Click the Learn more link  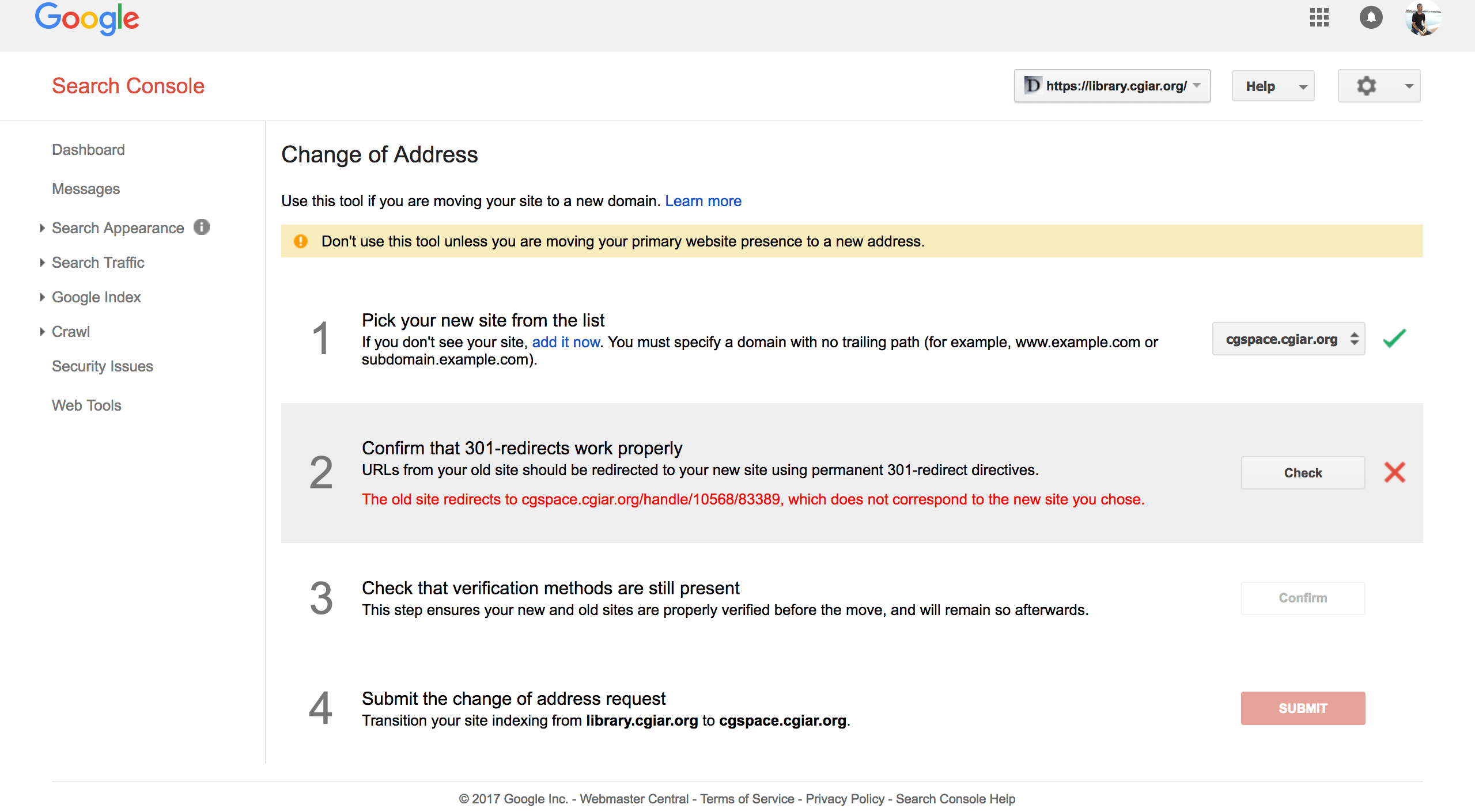pyautogui.click(x=703, y=201)
